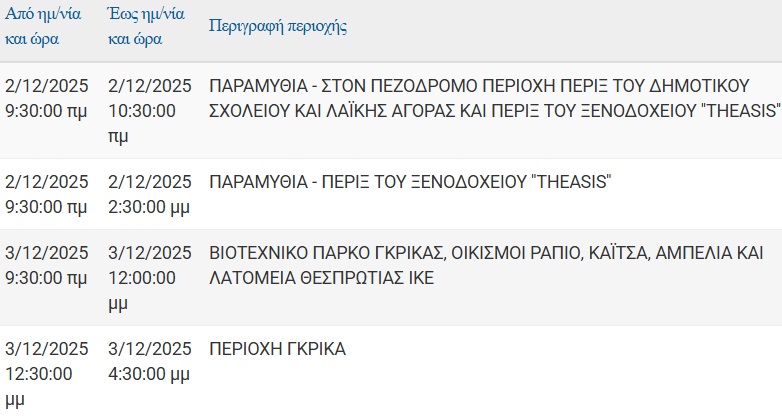Image resolution: width=782 pixels, height=419 pixels.
Task: Click the 'Έως ημ/νία και ώρα' column header
Action: tap(144, 28)
